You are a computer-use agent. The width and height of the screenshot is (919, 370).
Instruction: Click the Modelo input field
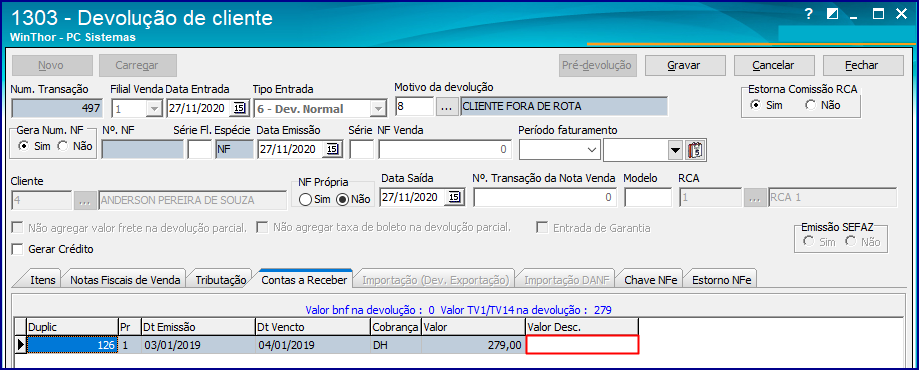pos(648,198)
